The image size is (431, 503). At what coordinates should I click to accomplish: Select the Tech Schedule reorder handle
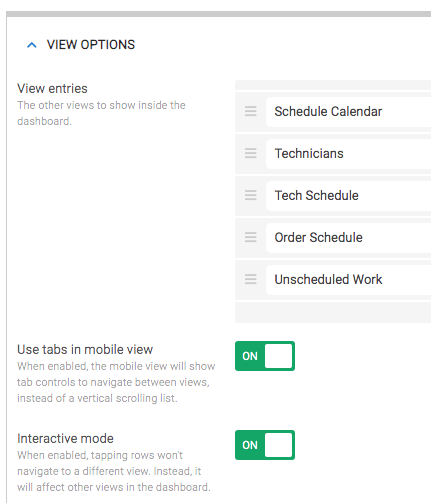pos(251,195)
